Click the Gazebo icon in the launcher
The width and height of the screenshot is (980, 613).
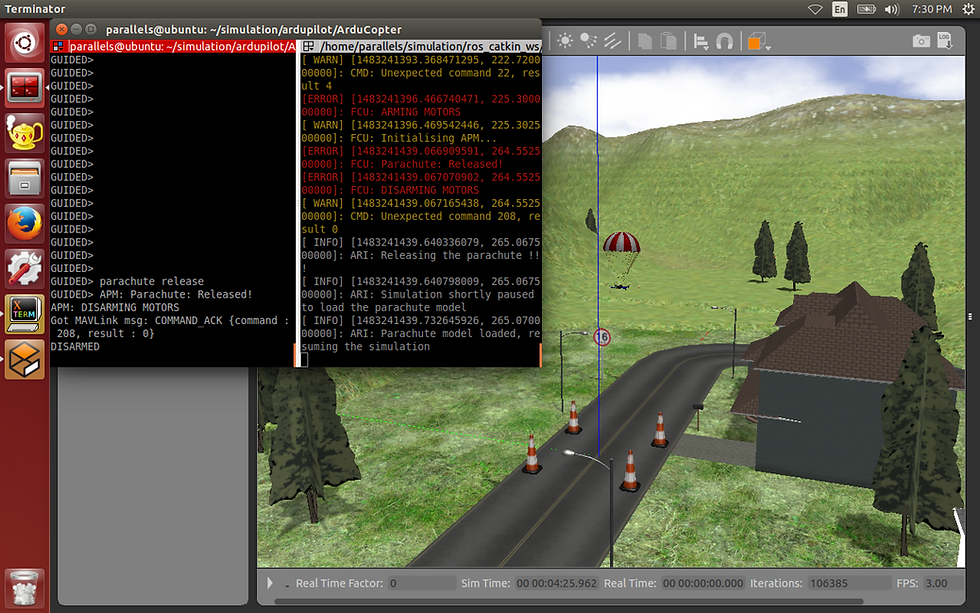[25, 360]
